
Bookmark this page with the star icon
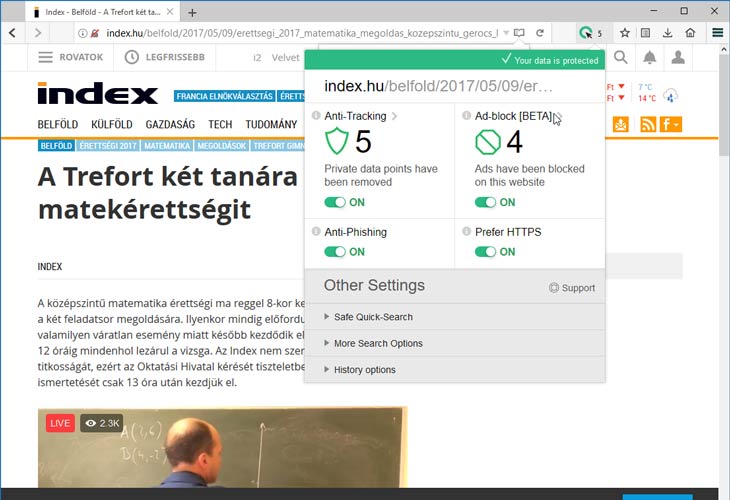pyautogui.click(x=625, y=33)
